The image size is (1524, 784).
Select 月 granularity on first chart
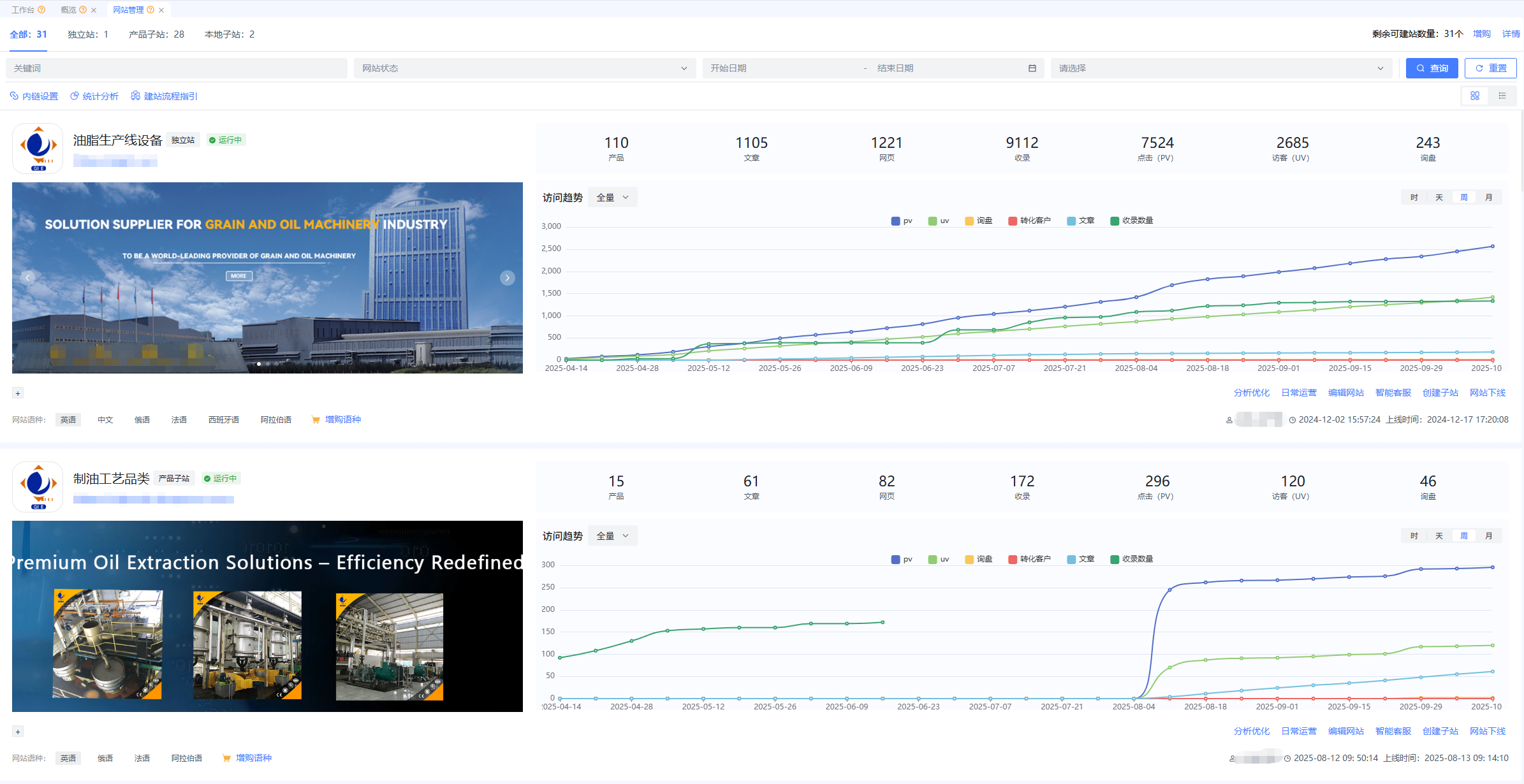[1488, 198]
